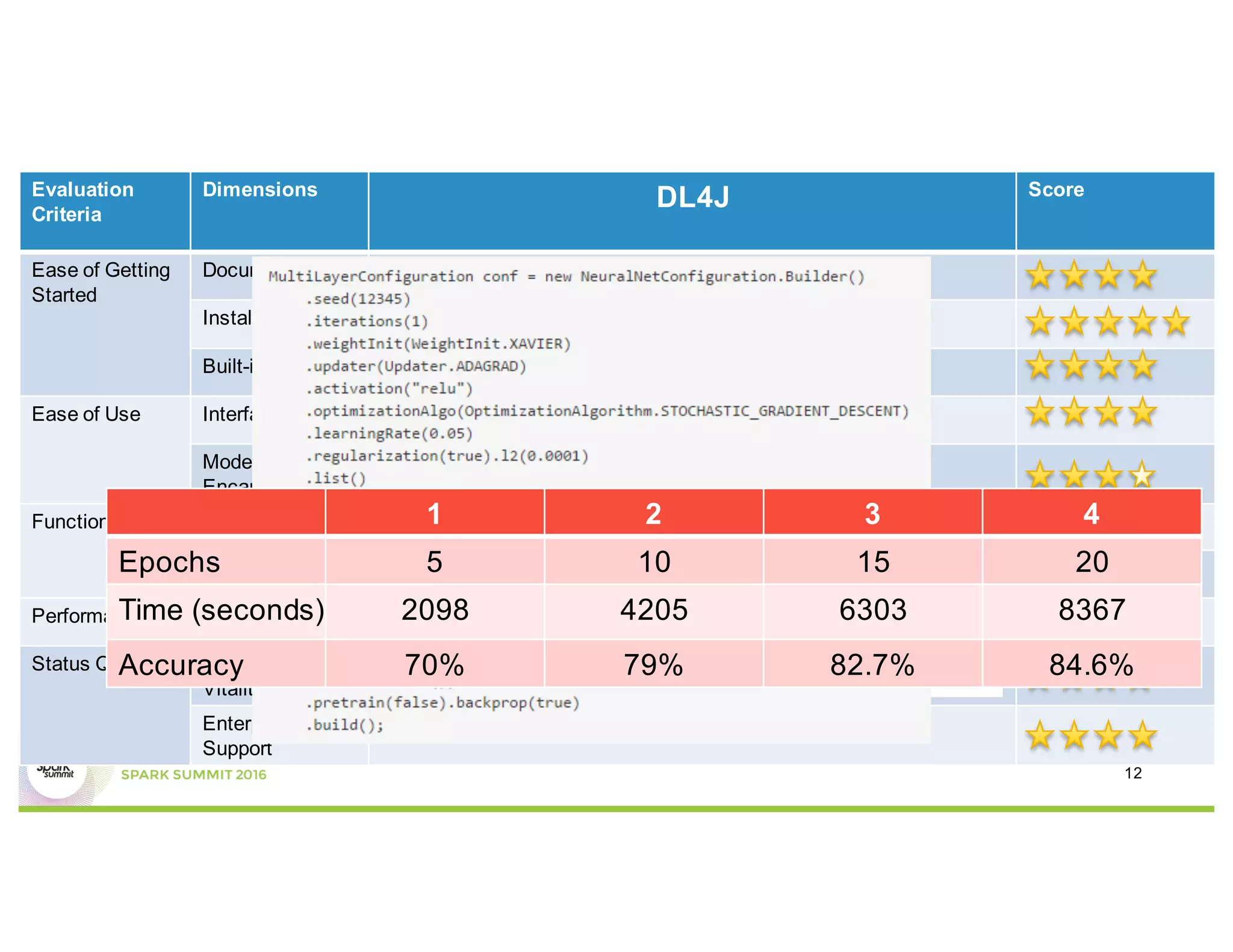The width and height of the screenshot is (1233, 952).
Task: Click the '.learningRate(0.05)' code line
Action: pos(390,433)
